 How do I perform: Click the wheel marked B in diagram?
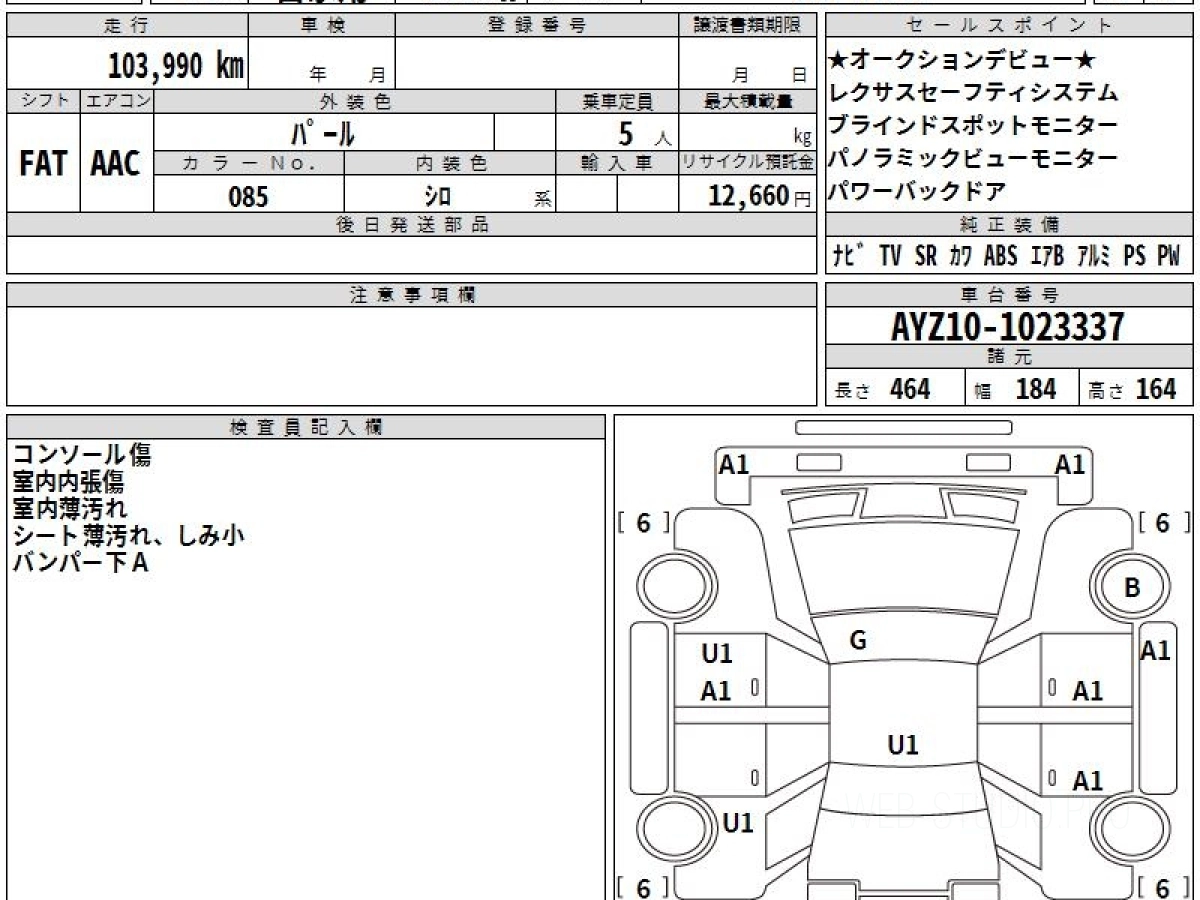[1131, 588]
